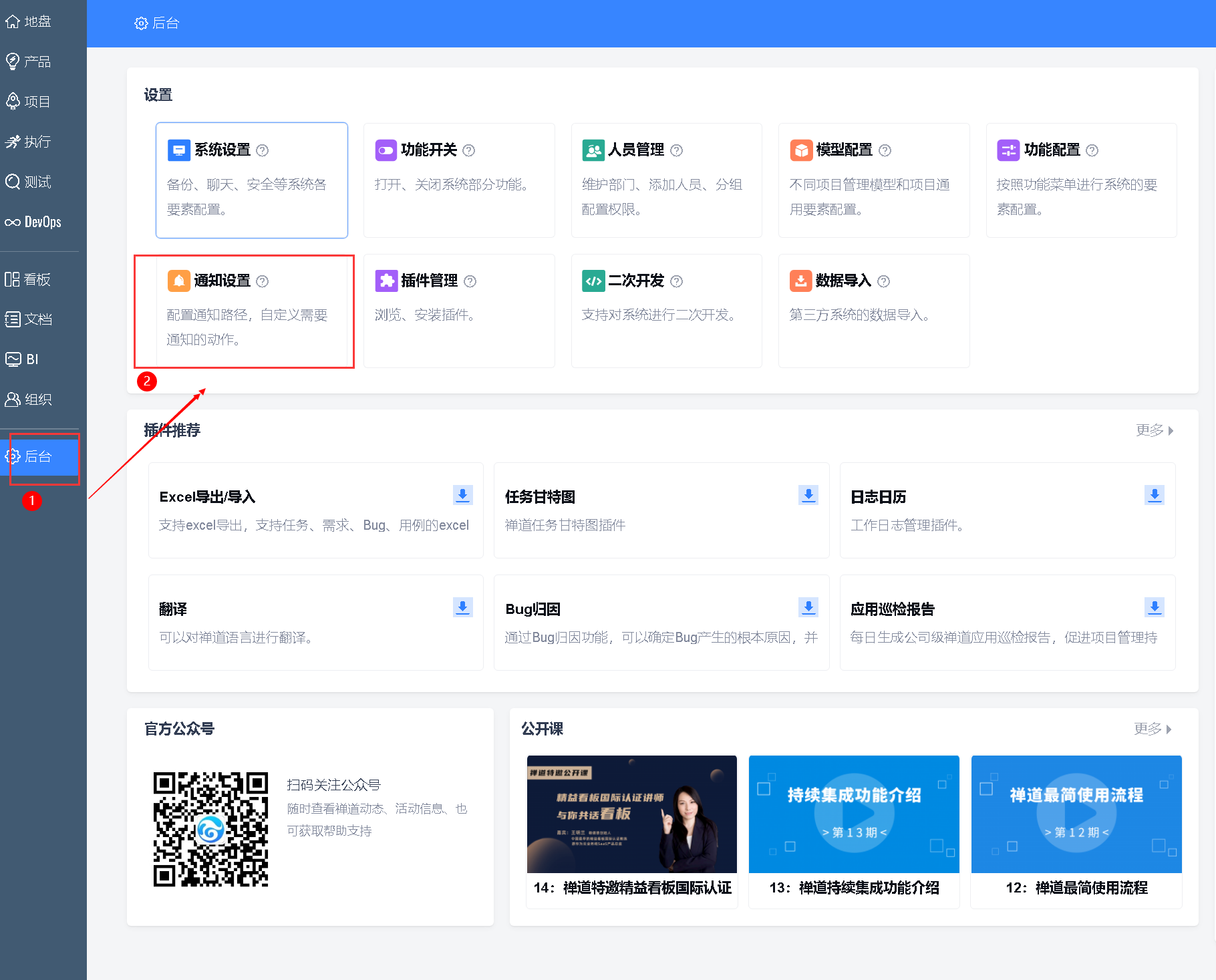Click the 模型配置 cube icon

[x=801, y=150]
